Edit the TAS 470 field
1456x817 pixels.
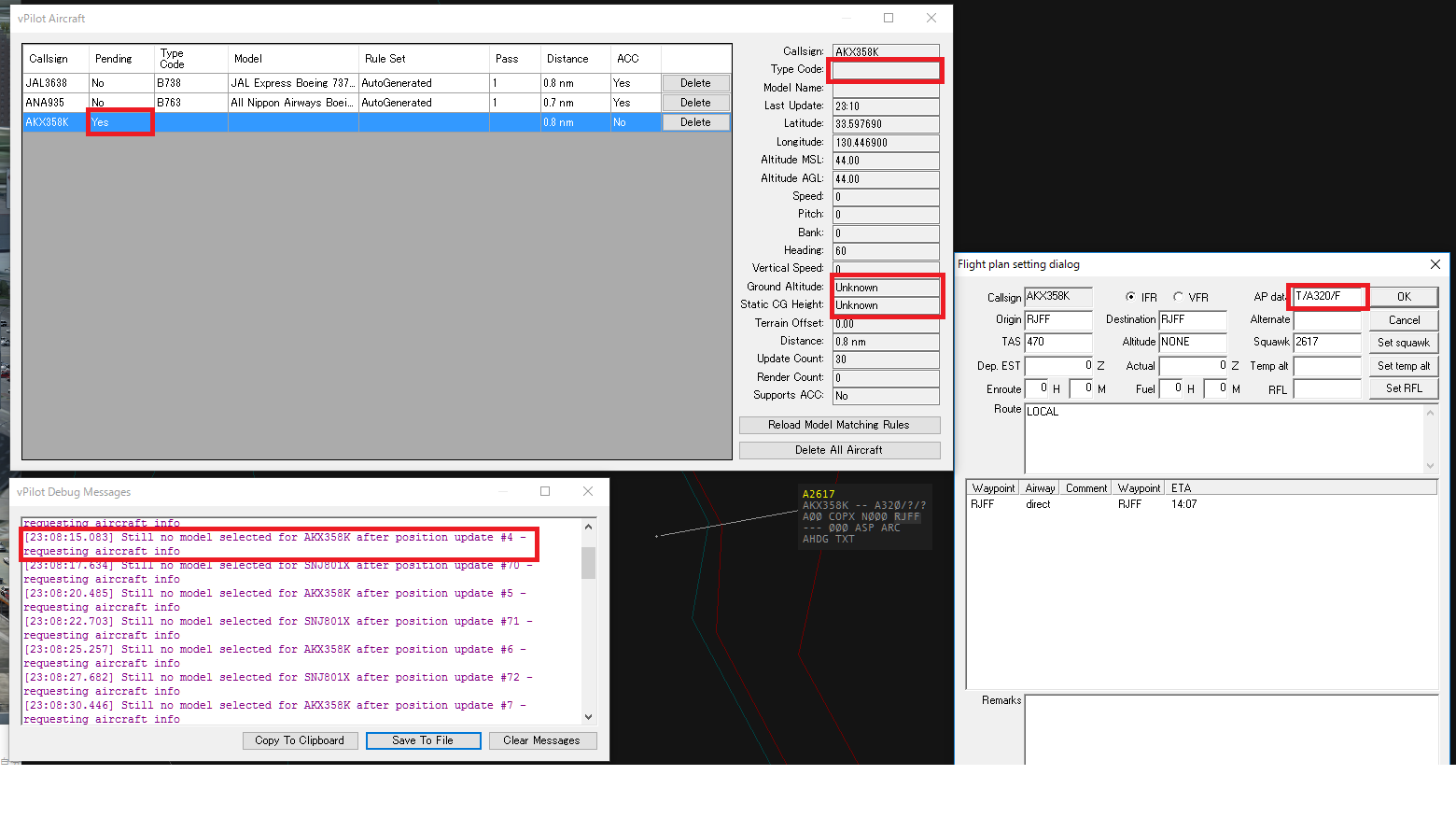[x=1057, y=343]
